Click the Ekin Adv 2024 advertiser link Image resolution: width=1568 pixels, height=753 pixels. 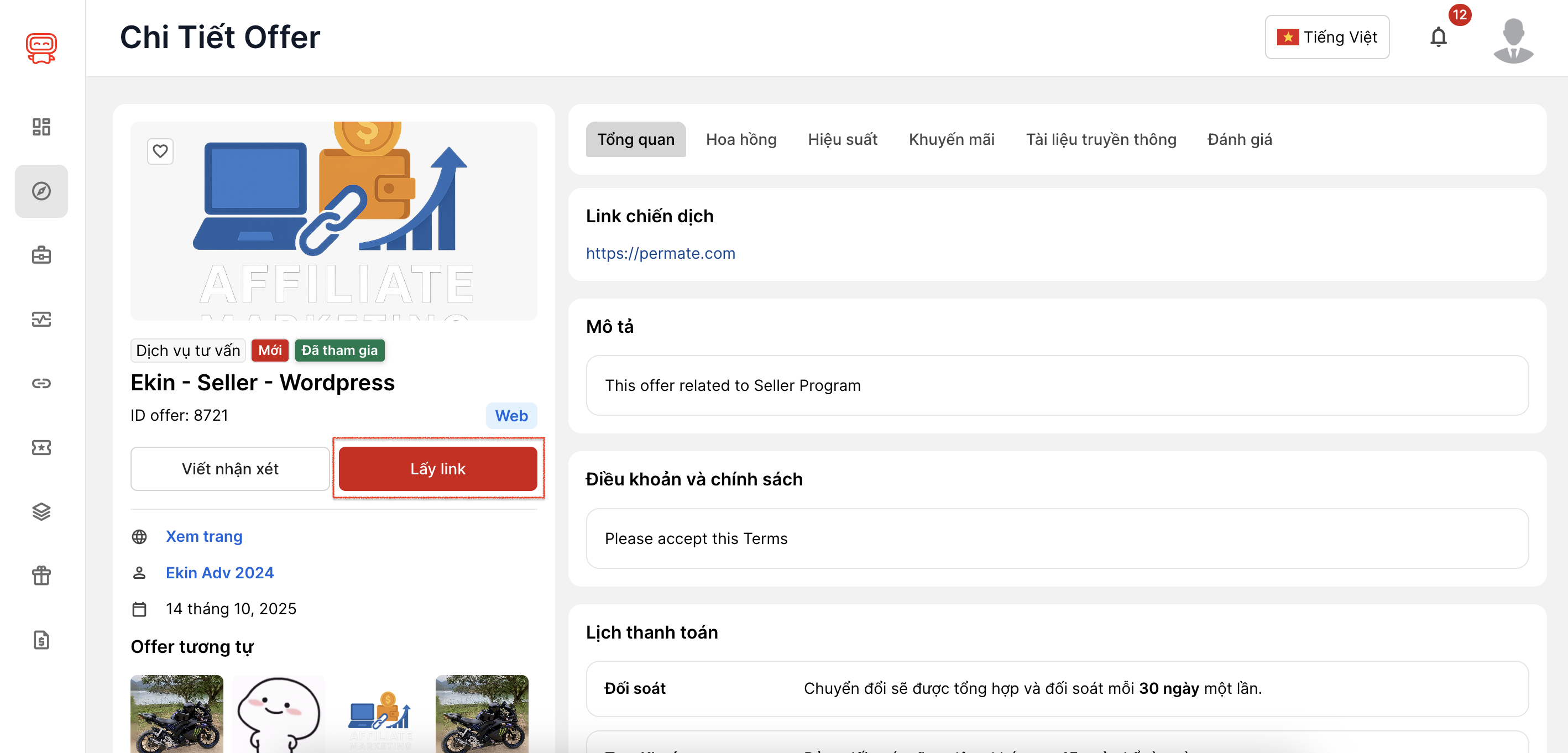click(x=219, y=573)
